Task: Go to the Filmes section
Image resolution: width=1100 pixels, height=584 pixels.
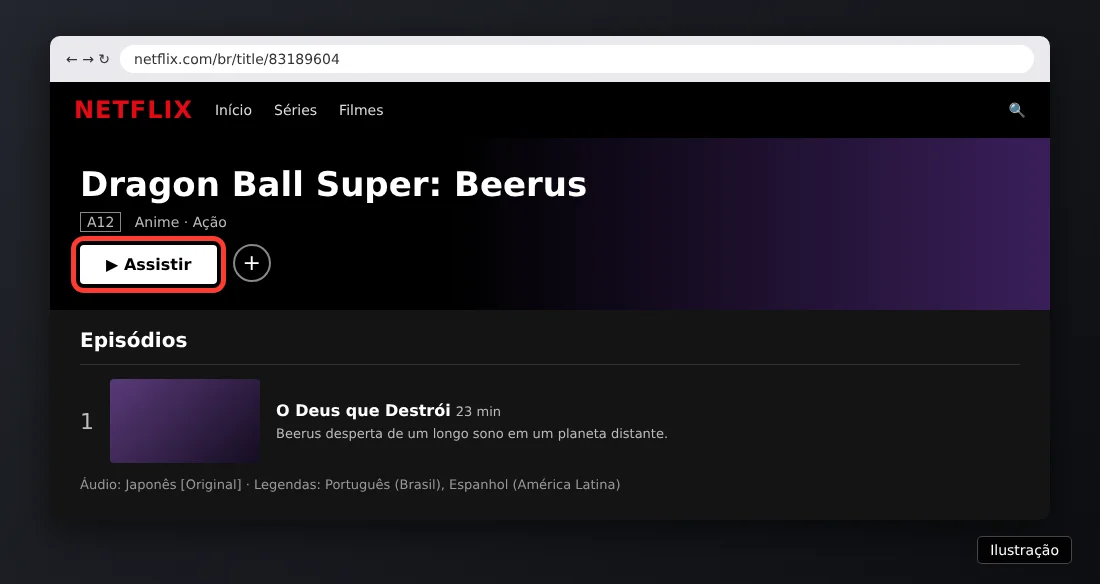Action: pyautogui.click(x=361, y=110)
